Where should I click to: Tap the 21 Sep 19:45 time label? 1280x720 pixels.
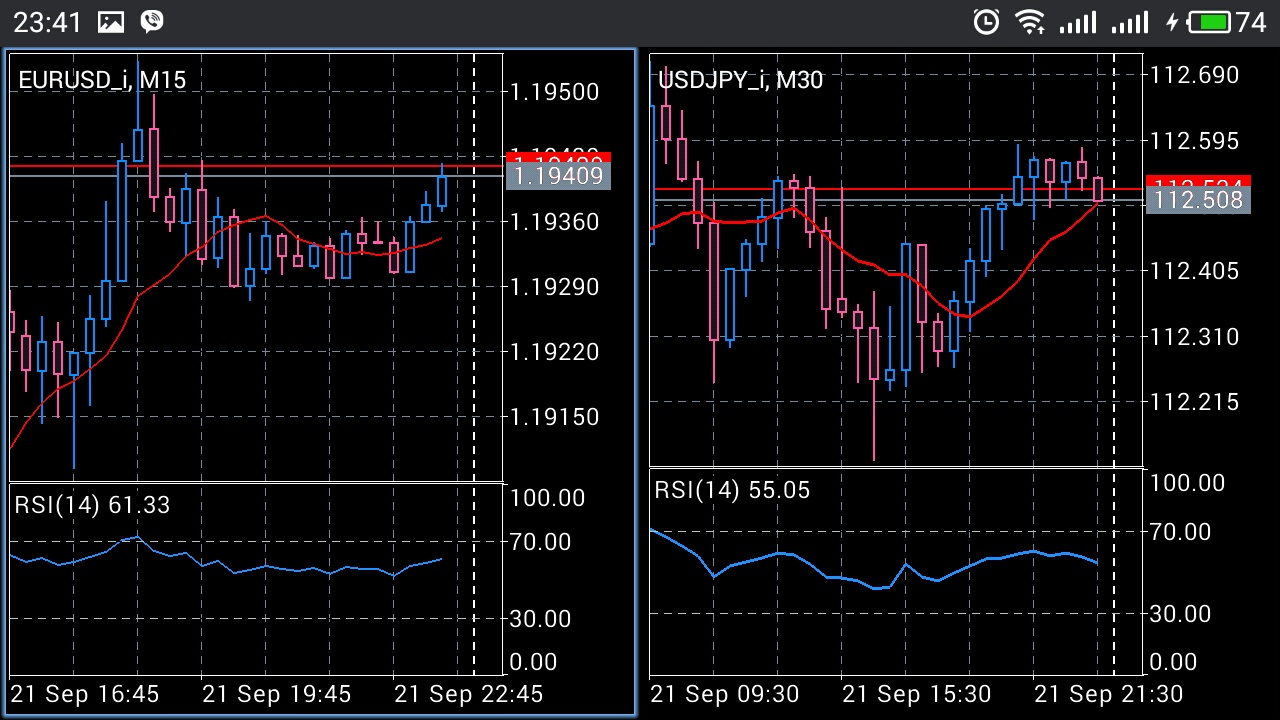[277, 694]
